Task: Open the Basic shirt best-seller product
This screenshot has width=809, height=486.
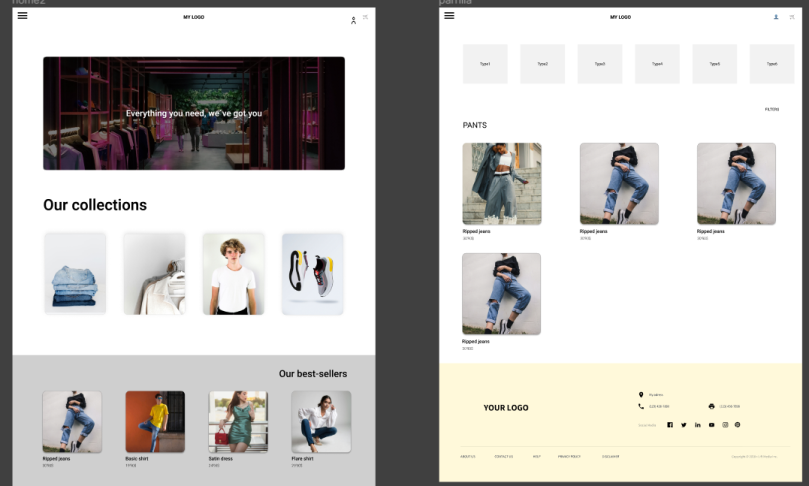Action: tap(155, 421)
